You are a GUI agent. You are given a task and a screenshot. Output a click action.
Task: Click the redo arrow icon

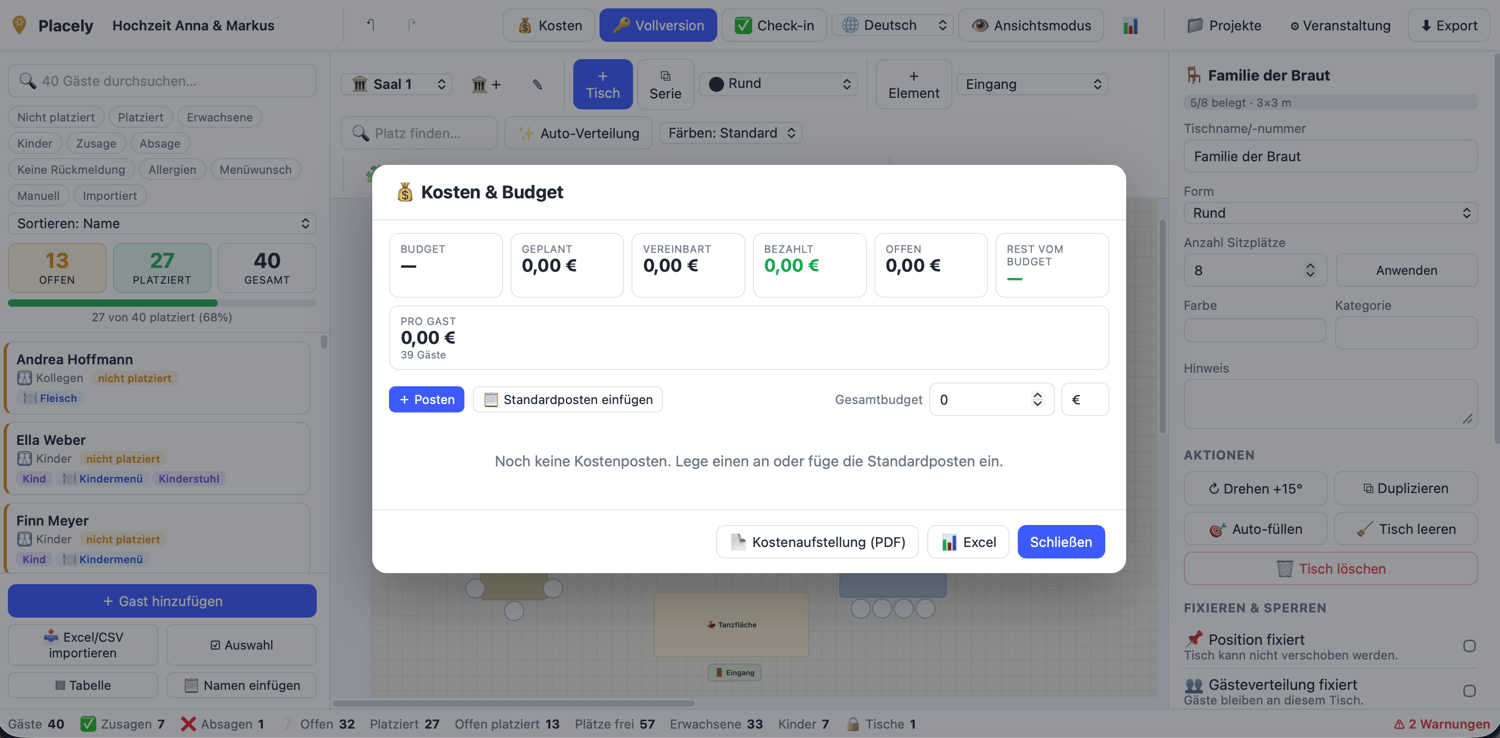point(412,25)
